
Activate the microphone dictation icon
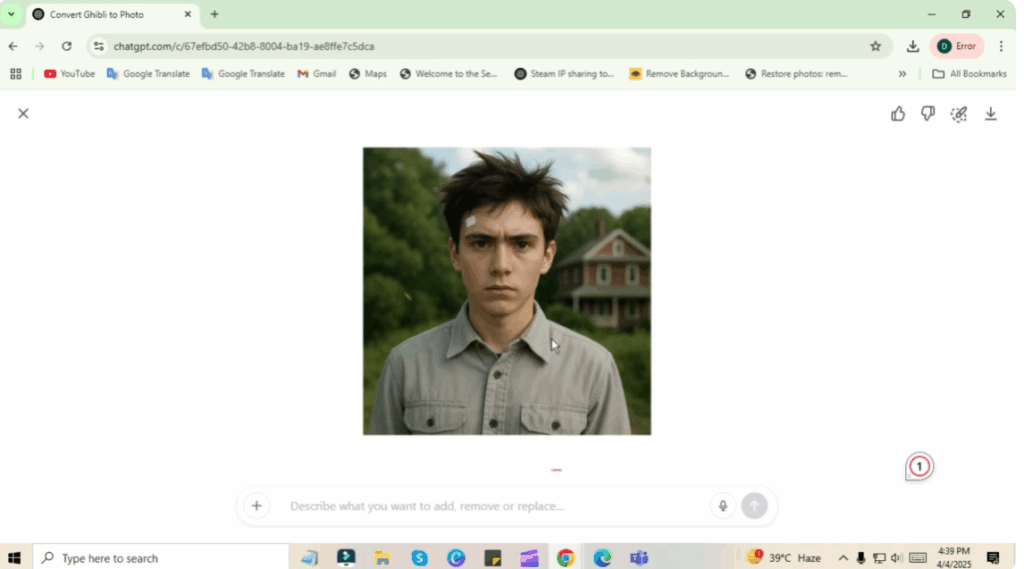(x=722, y=506)
